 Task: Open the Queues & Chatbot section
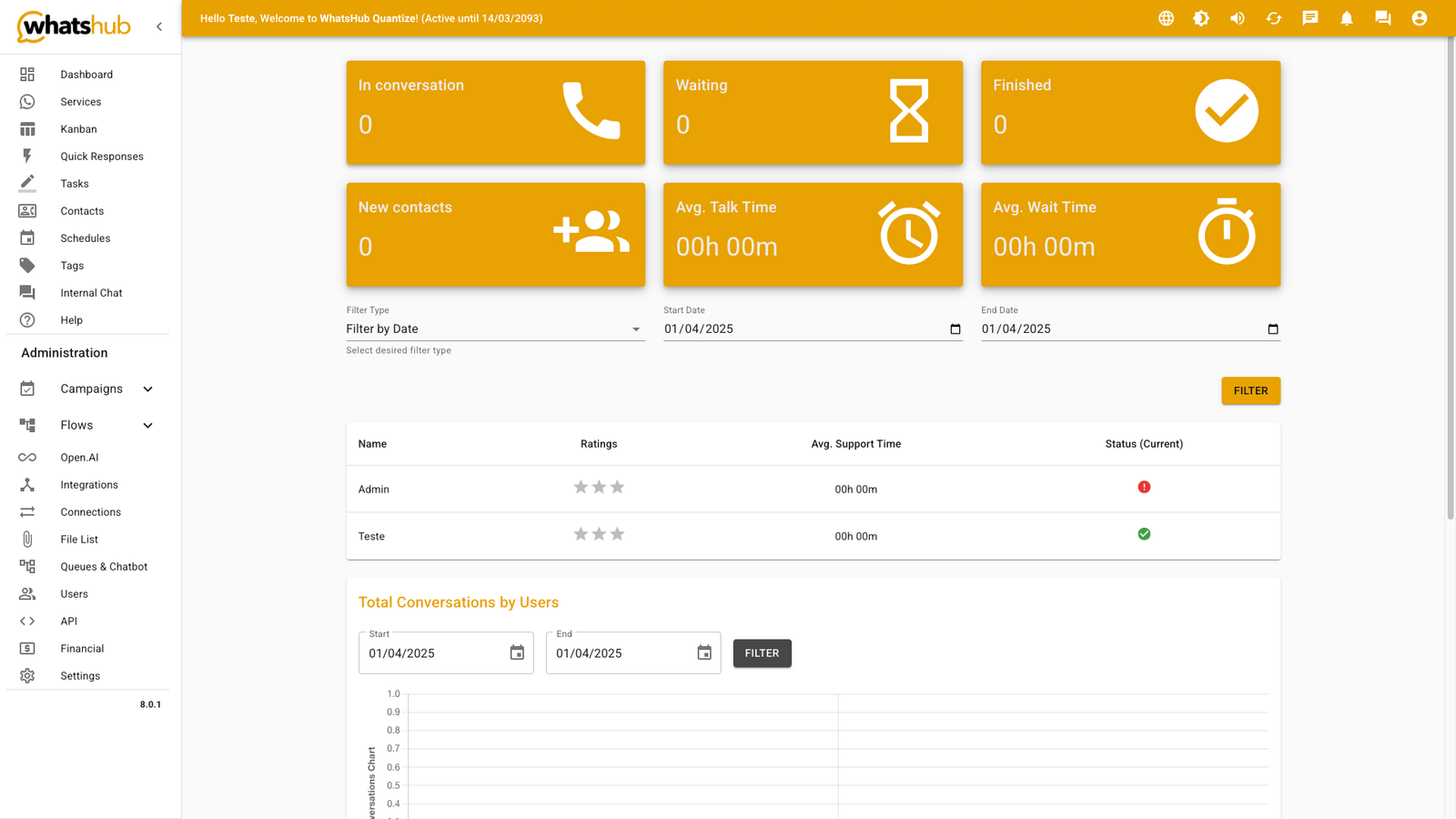[x=104, y=566]
